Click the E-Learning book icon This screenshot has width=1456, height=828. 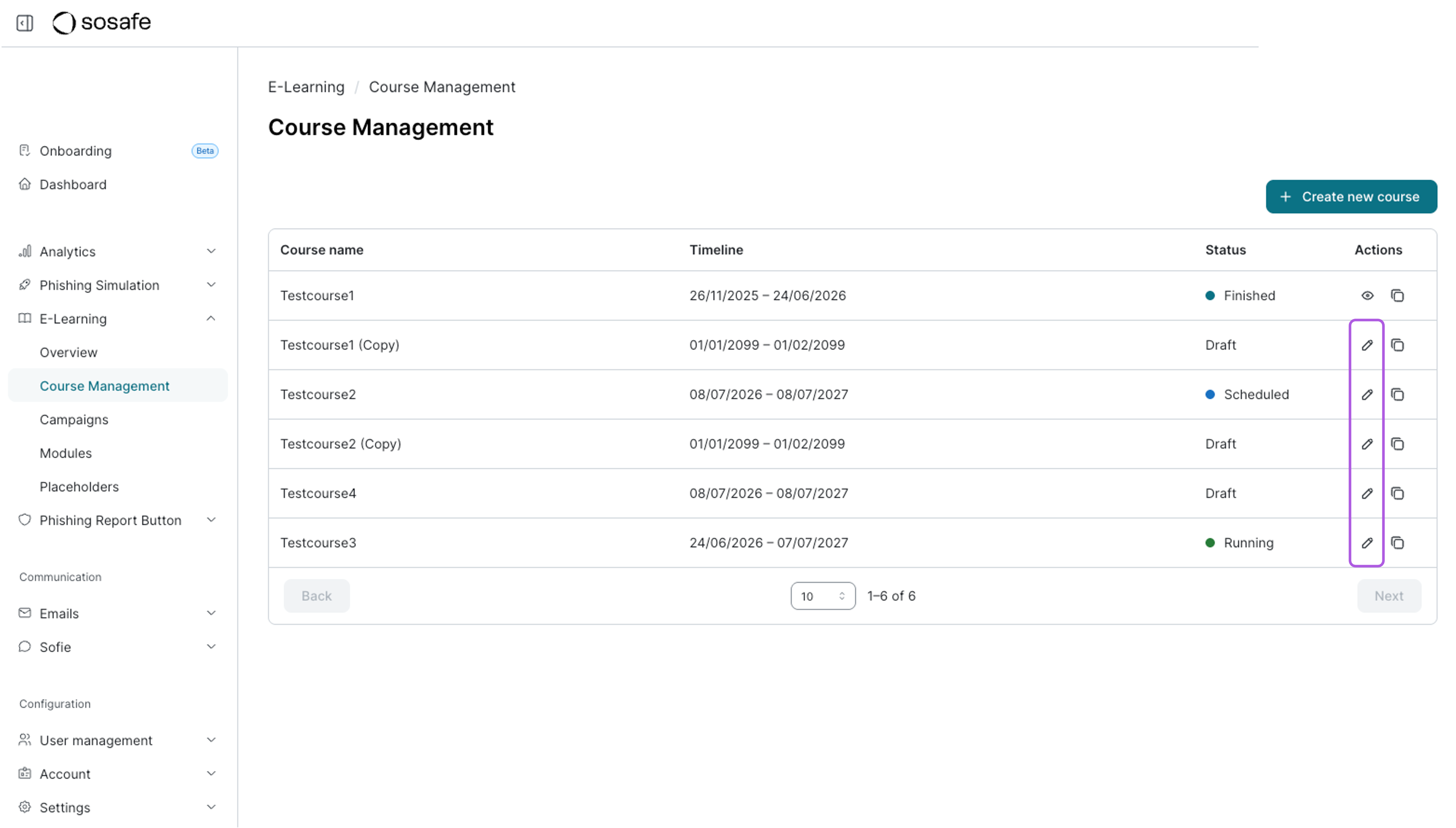click(x=25, y=318)
